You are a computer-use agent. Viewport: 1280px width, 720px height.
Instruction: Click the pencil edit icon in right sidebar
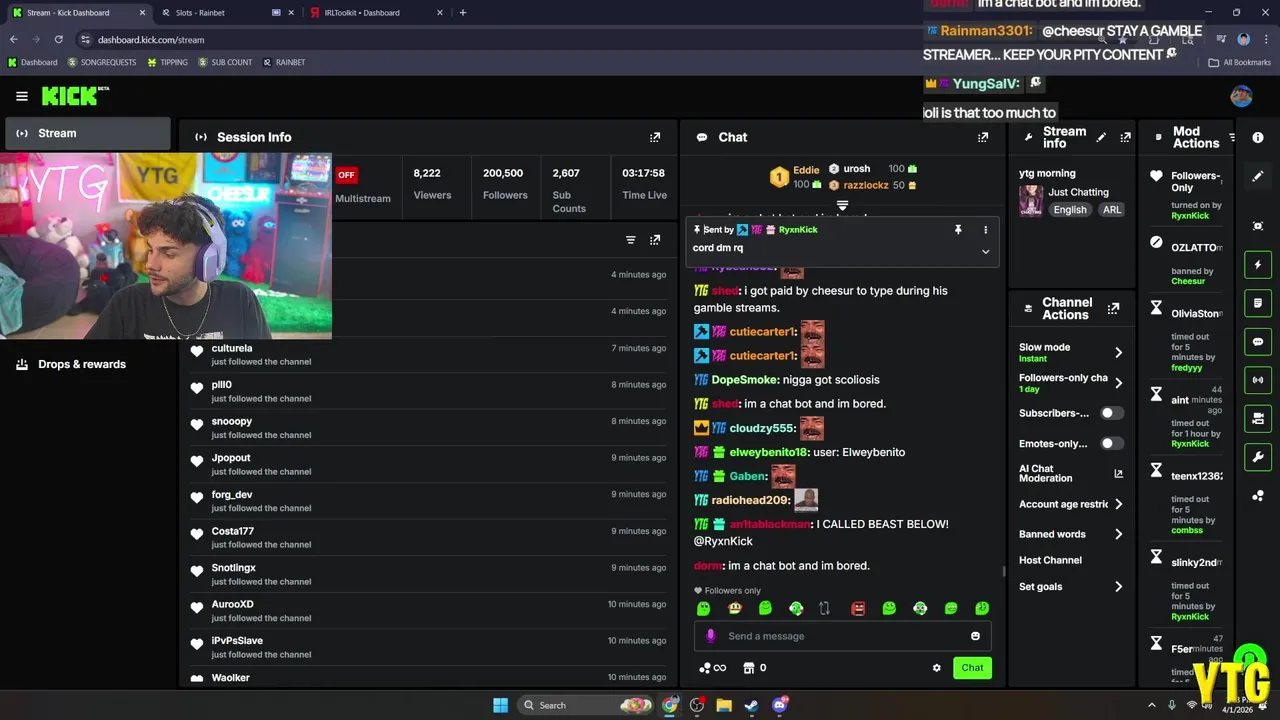tap(1258, 176)
